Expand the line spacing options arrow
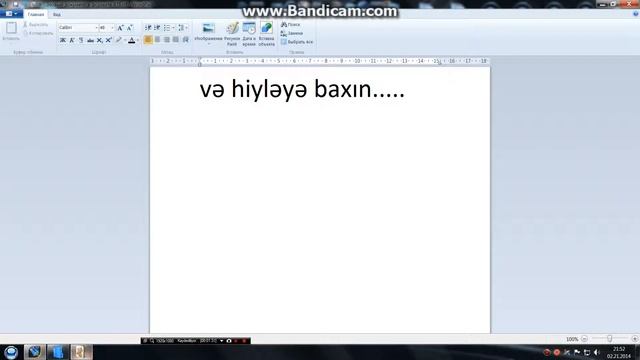This screenshot has width=640, height=360. (187, 28)
